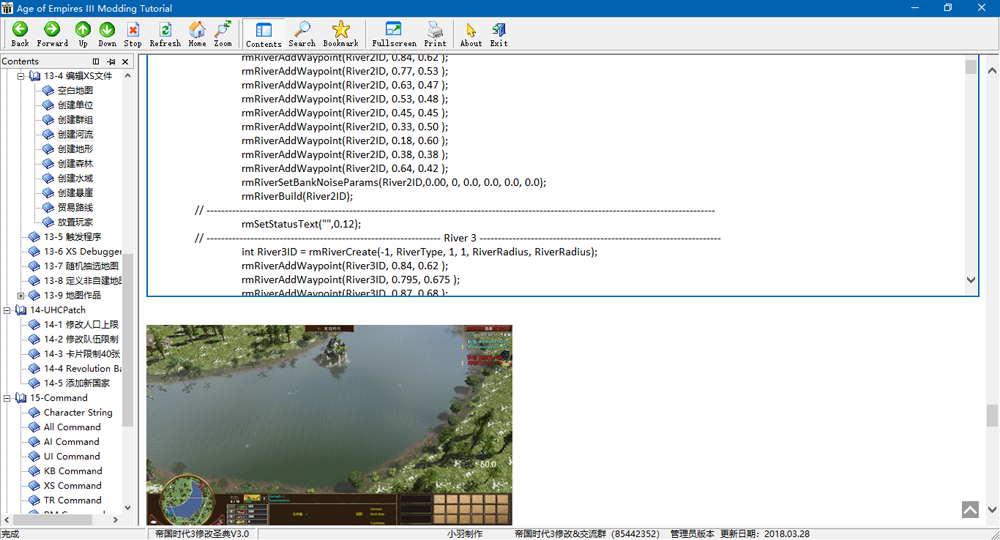Screen dimensions: 1000x540
Task: Click the page scrollbar up arrow
Action: click(x=992, y=70)
